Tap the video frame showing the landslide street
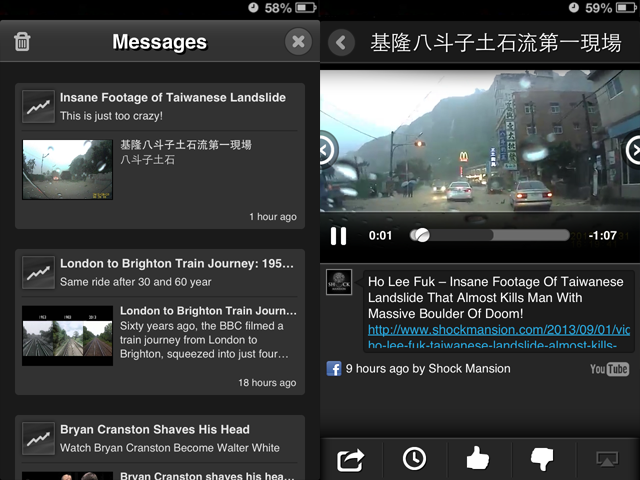 480,141
